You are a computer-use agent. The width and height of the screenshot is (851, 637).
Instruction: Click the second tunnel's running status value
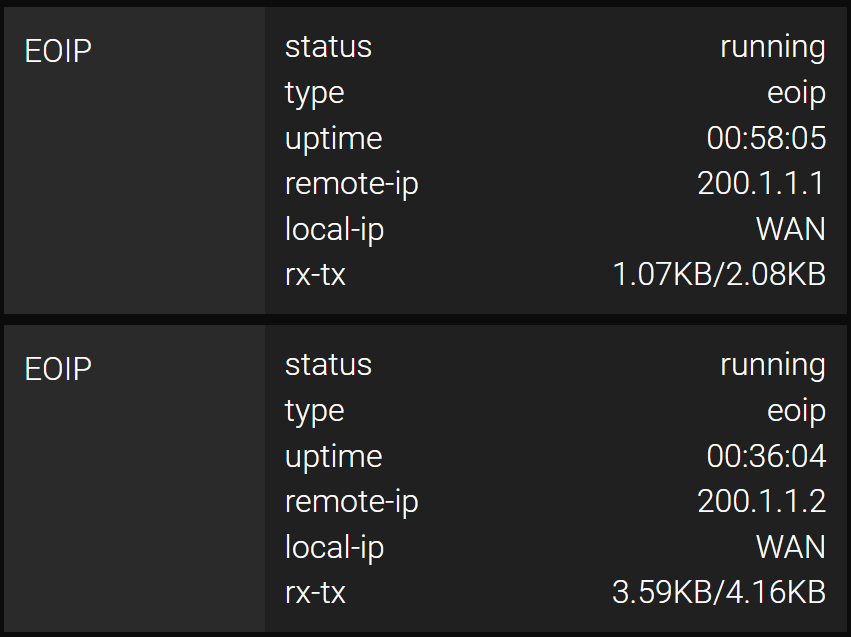coord(773,366)
